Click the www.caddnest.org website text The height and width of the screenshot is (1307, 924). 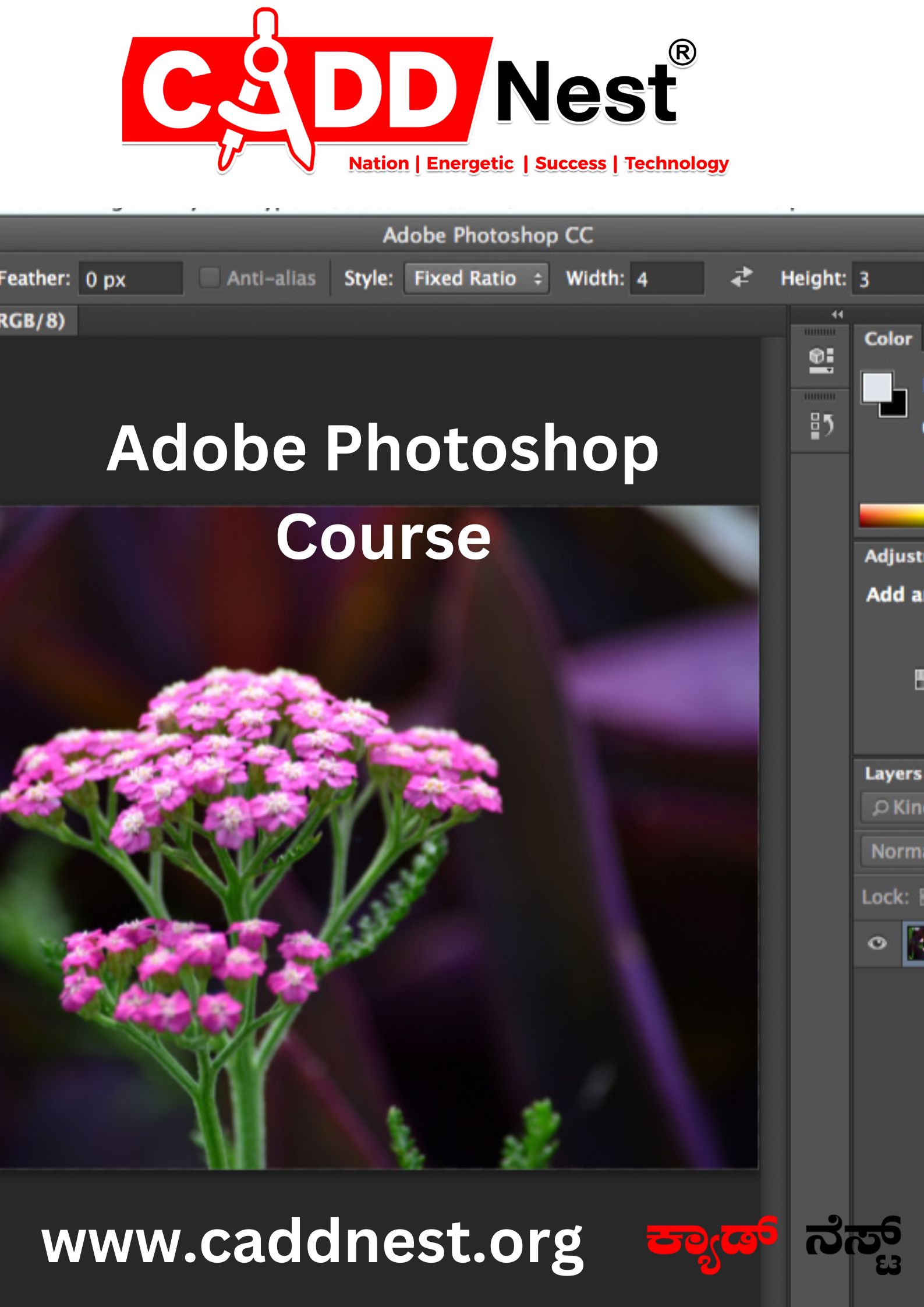point(312,1241)
